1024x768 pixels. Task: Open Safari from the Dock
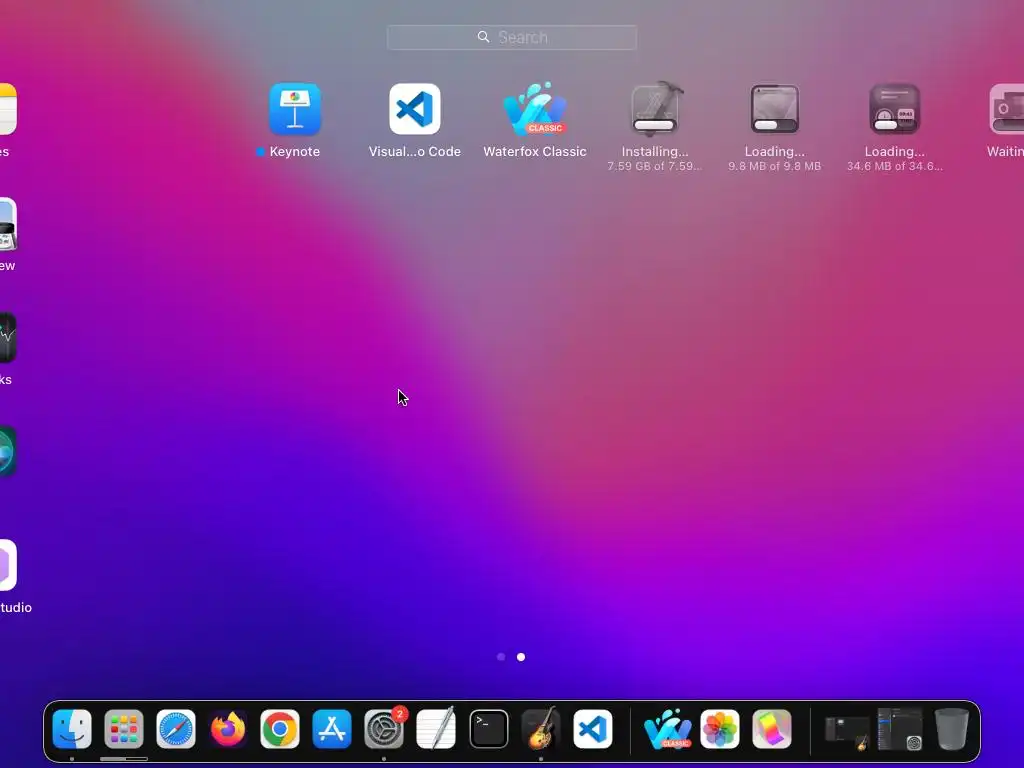point(176,729)
